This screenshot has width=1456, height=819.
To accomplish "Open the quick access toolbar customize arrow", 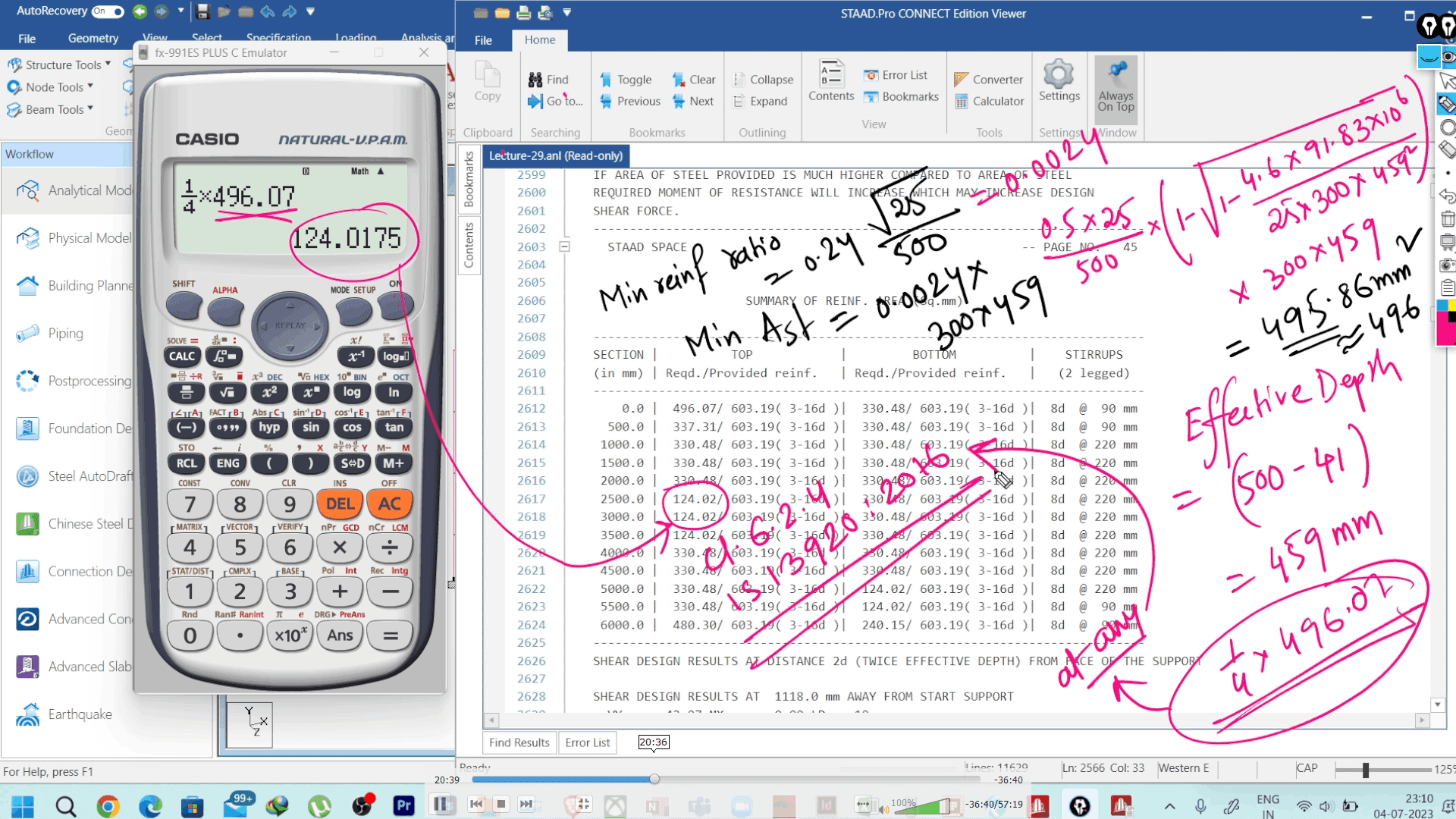I will tap(310, 11).
